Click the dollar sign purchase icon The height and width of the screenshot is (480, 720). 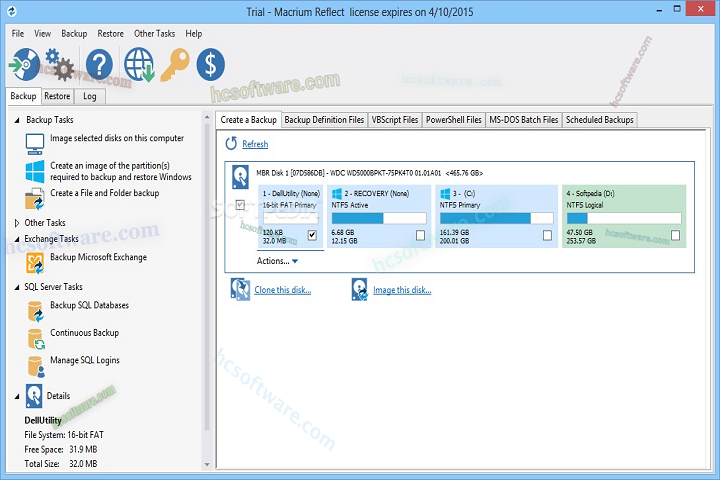(210, 65)
